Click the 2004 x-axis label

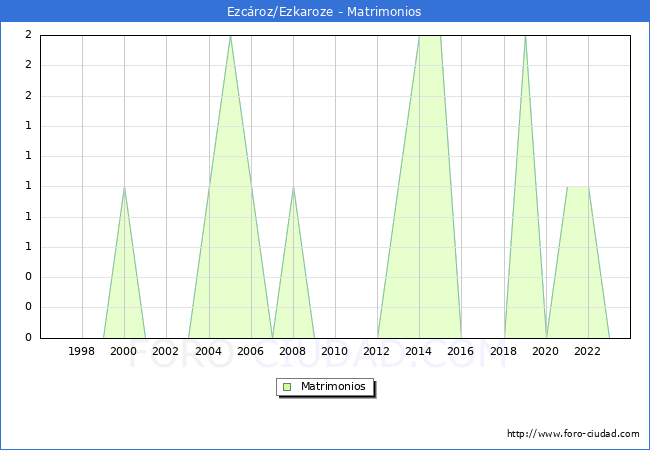(209, 351)
